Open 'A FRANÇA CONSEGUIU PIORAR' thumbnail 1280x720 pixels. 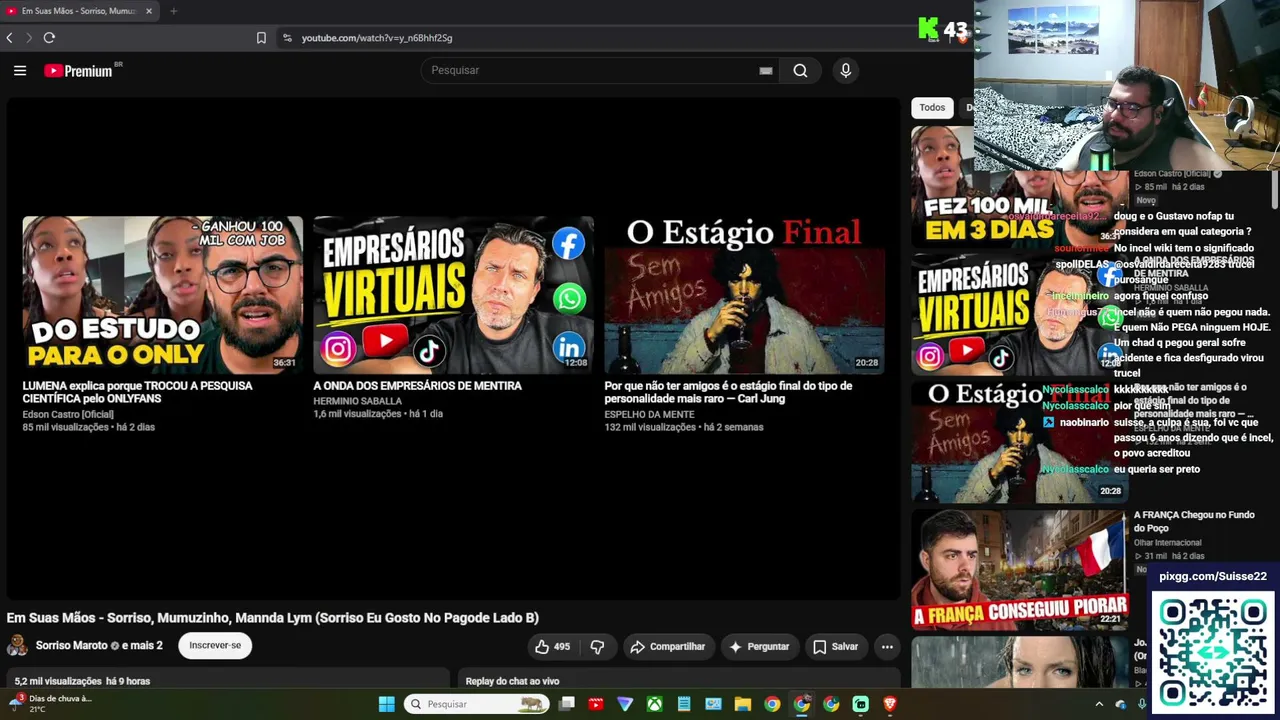pyautogui.click(x=1018, y=570)
